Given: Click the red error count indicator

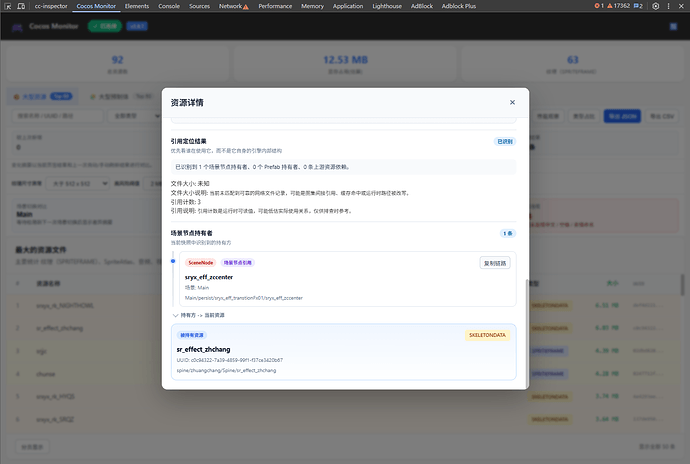Looking at the screenshot, I should (599, 6).
